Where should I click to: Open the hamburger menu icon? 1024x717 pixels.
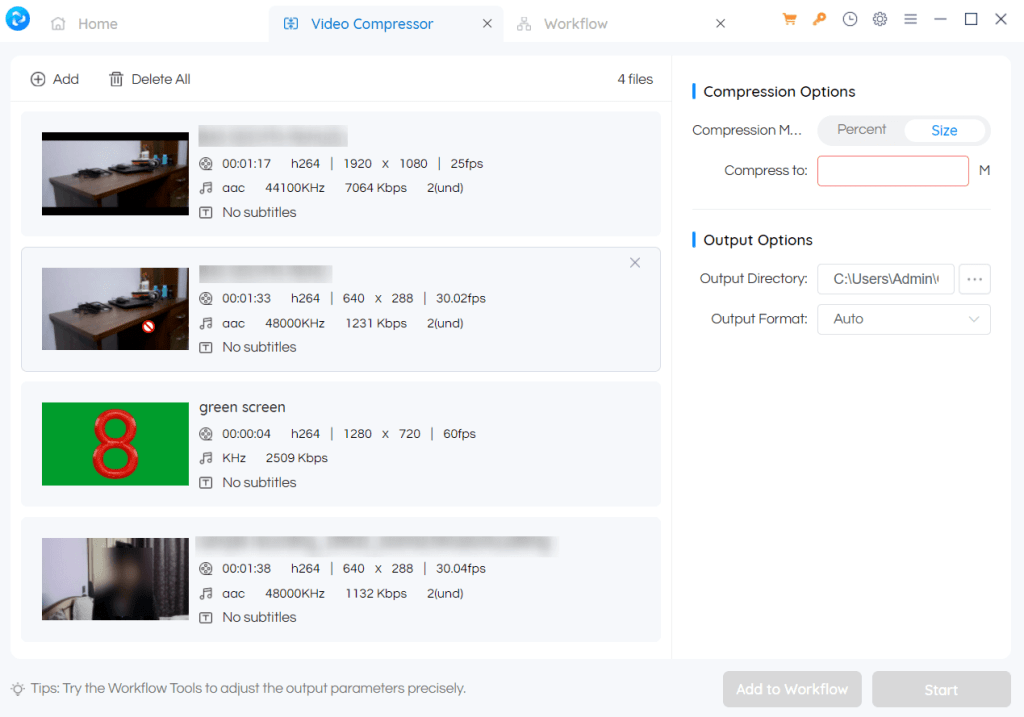tap(910, 19)
